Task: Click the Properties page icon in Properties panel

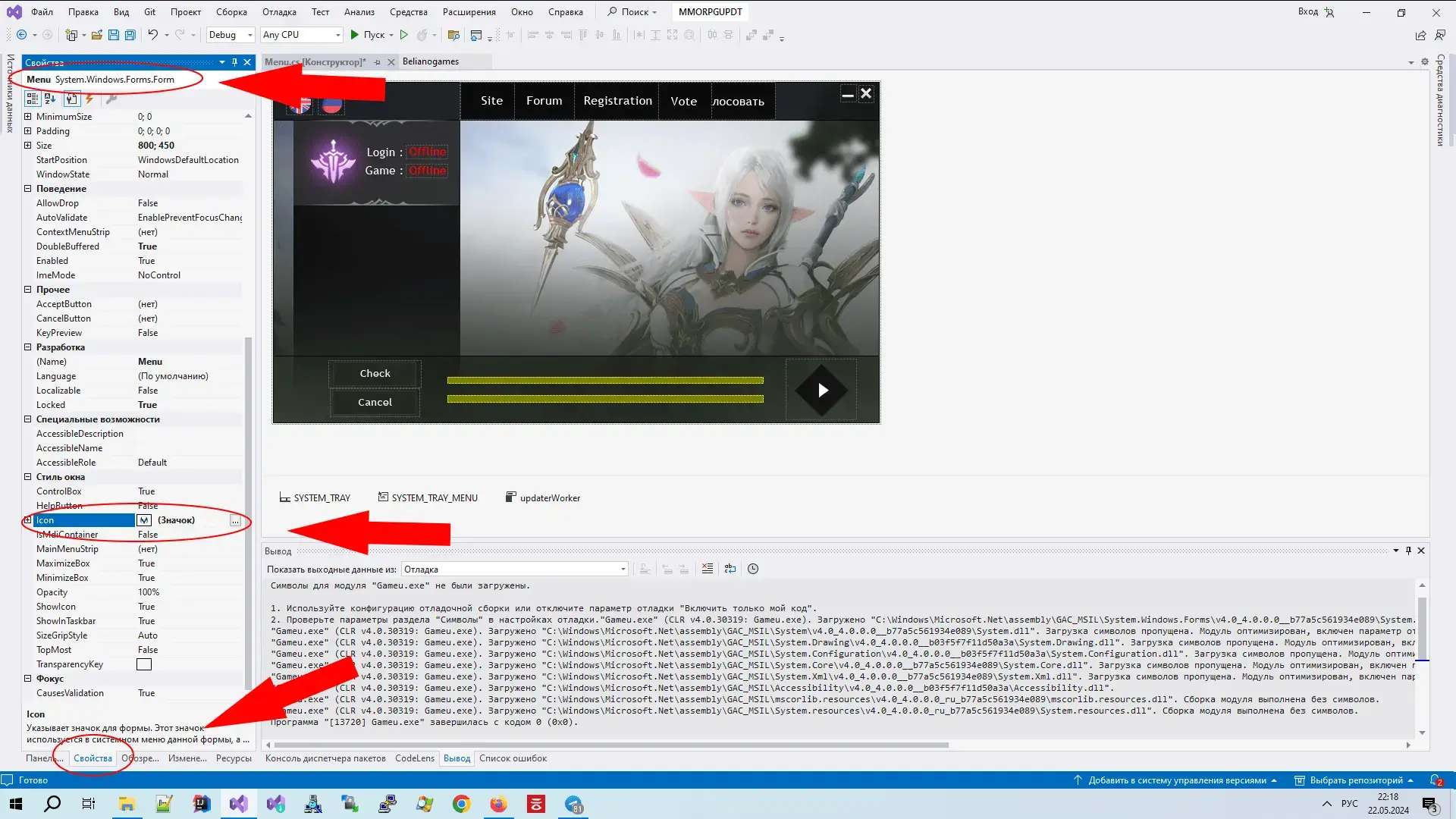Action: coord(71,99)
